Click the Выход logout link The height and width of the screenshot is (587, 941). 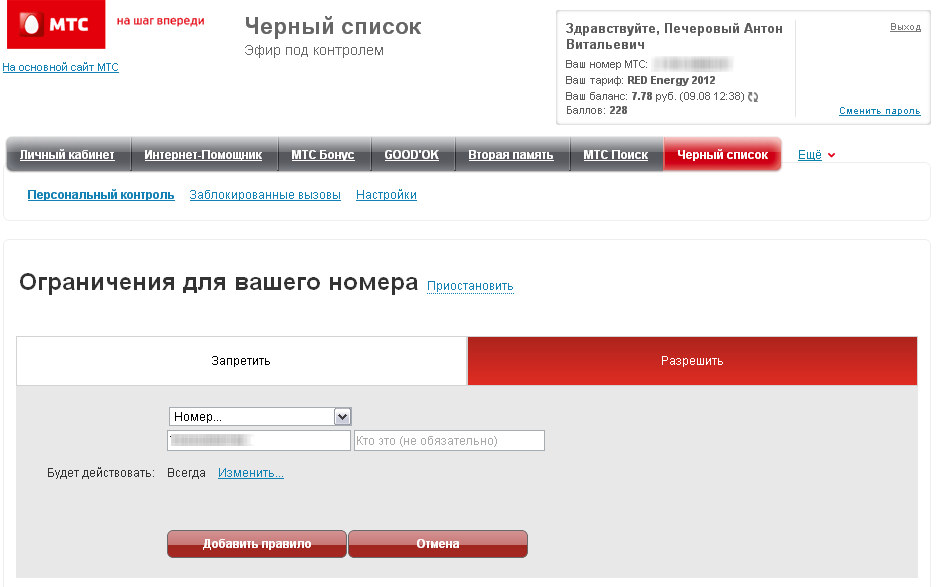905,27
